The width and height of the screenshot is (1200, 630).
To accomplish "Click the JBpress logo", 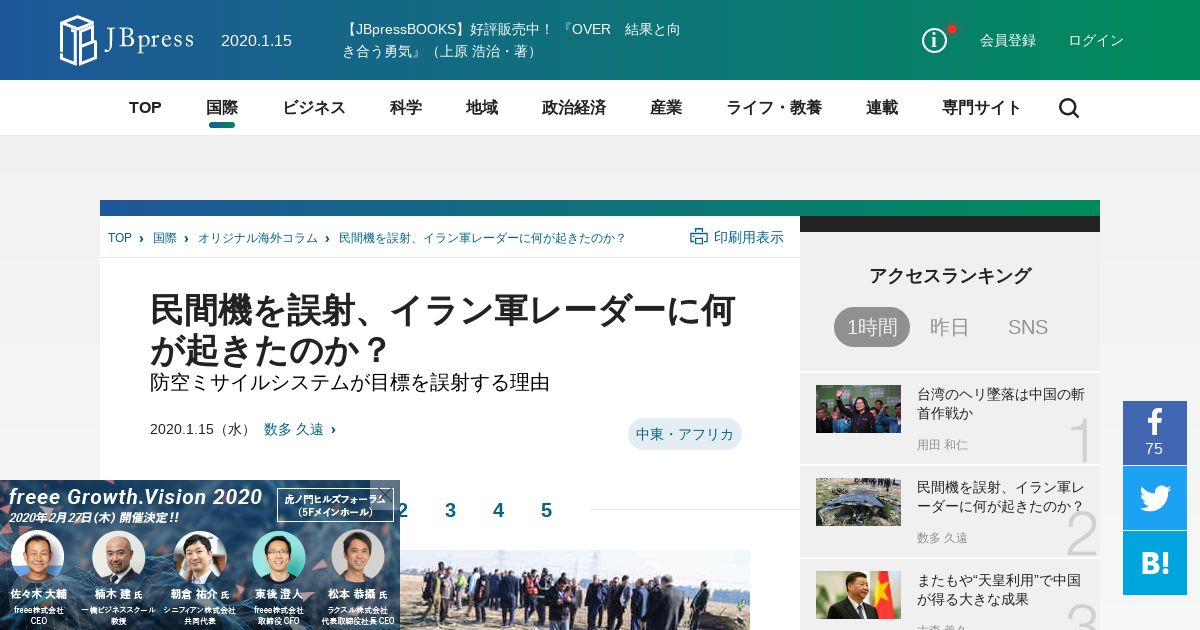I will pos(127,40).
